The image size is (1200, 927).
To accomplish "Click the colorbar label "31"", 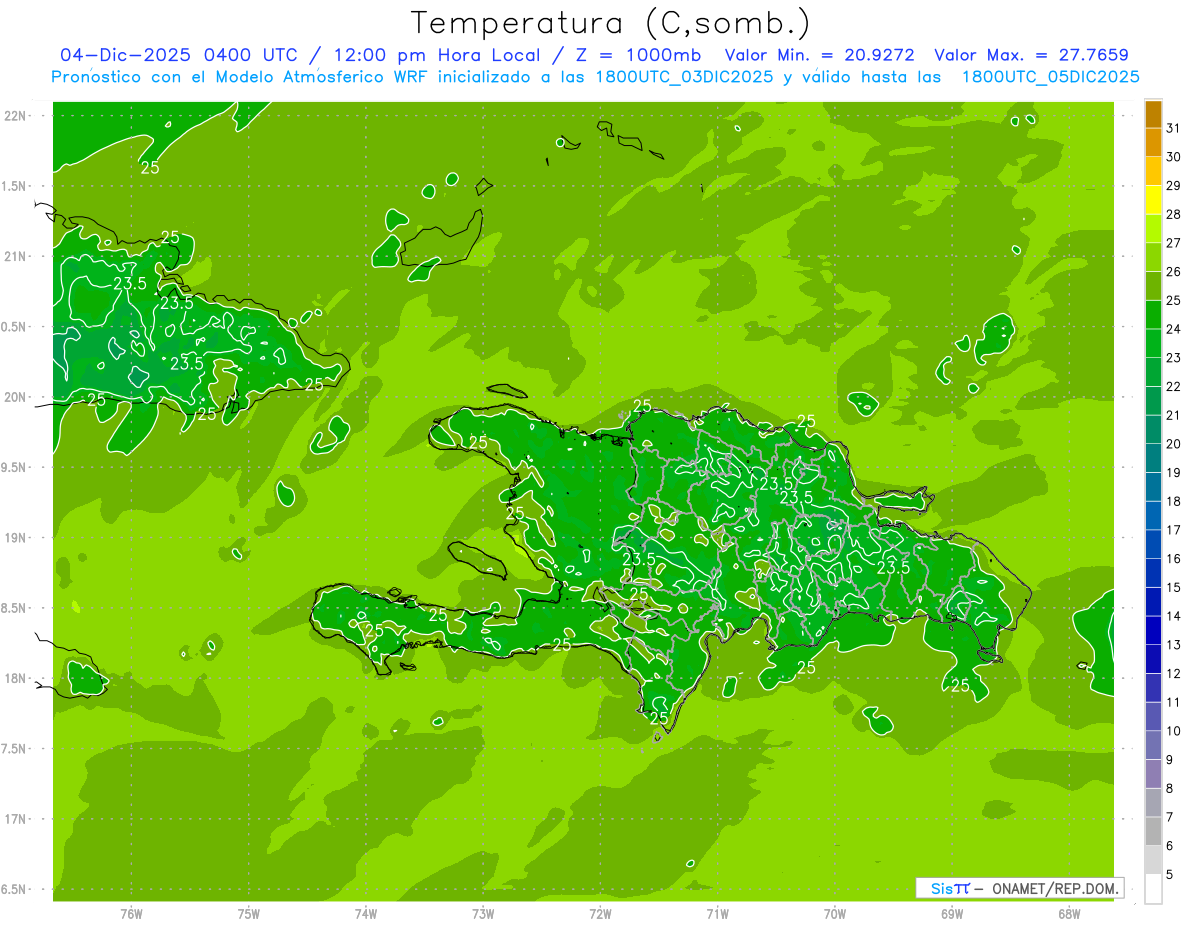I will coord(1174,128).
